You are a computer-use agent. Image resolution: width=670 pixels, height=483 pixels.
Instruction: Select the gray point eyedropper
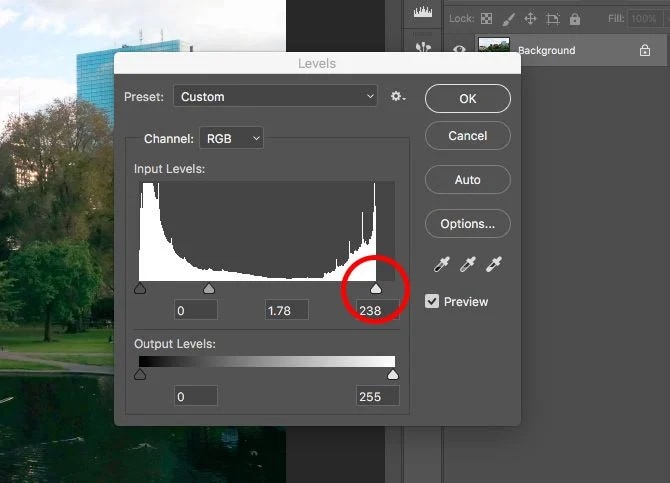pos(467,265)
